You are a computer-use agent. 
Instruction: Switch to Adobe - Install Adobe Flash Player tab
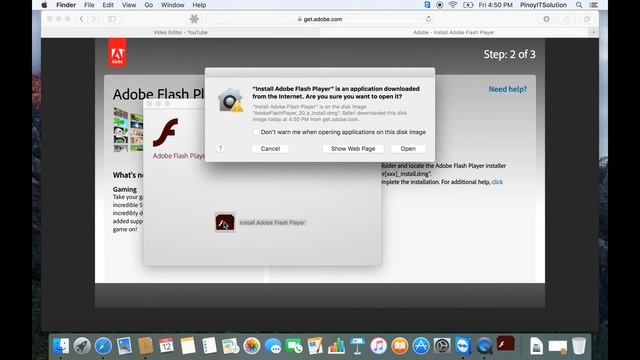click(454, 32)
